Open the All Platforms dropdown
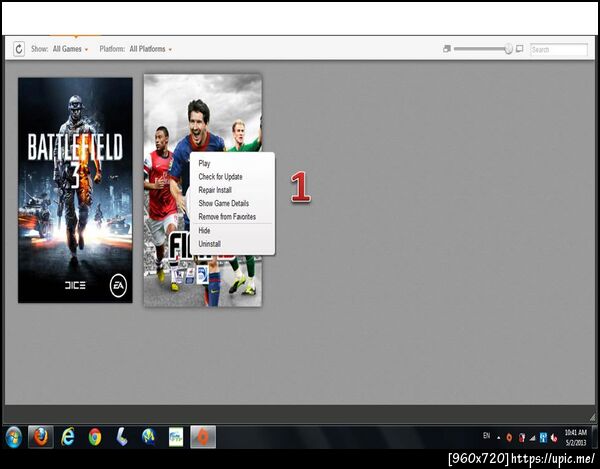 150,49
